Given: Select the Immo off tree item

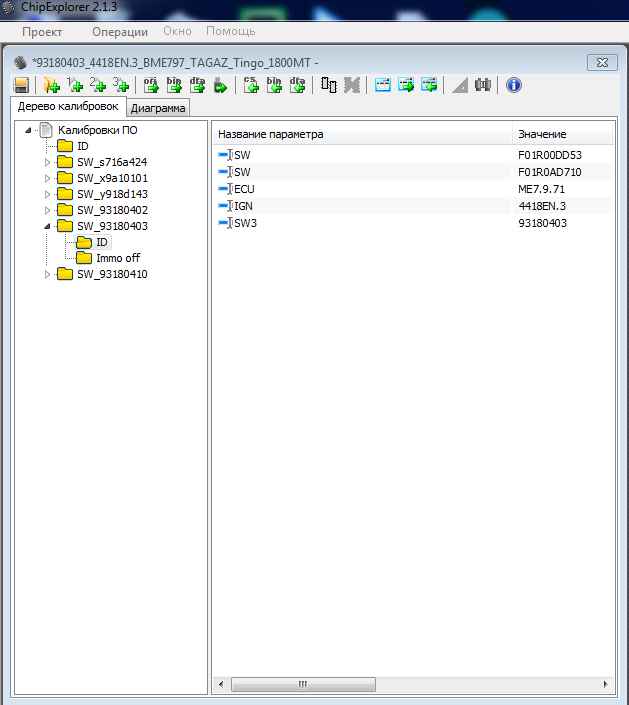Looking at the screenshot, I should coord(117,258).
